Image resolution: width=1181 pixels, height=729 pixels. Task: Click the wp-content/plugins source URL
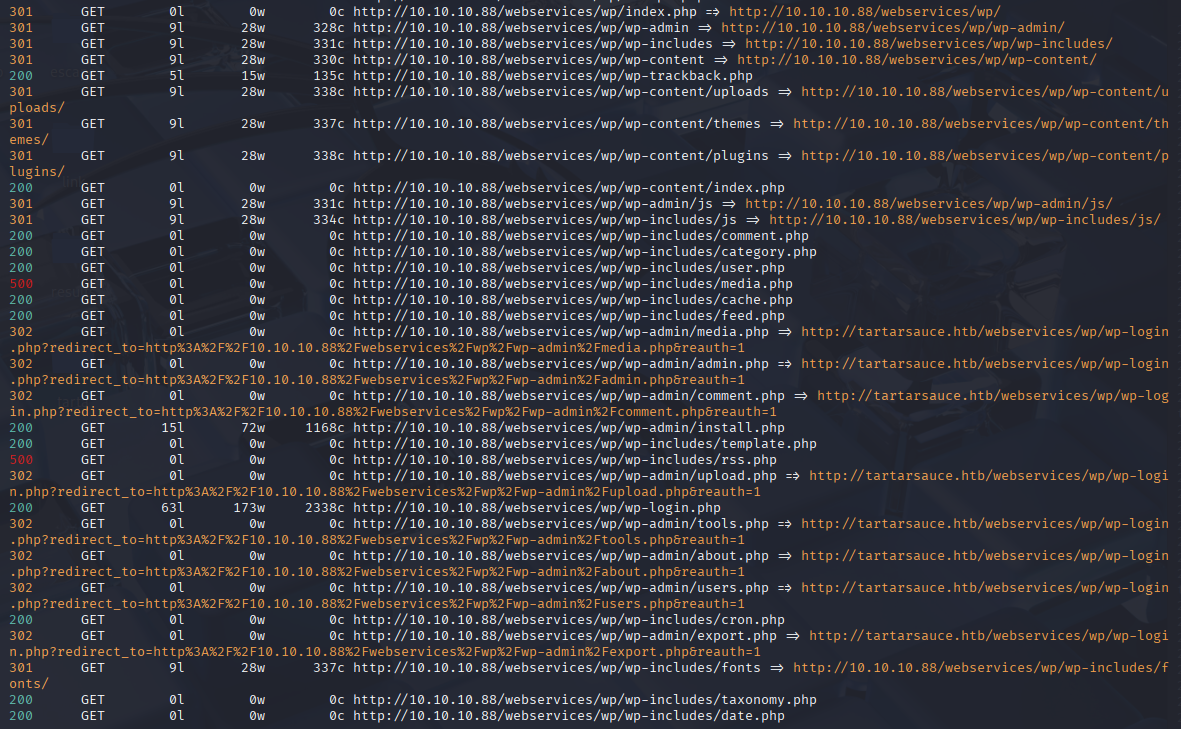561,156
